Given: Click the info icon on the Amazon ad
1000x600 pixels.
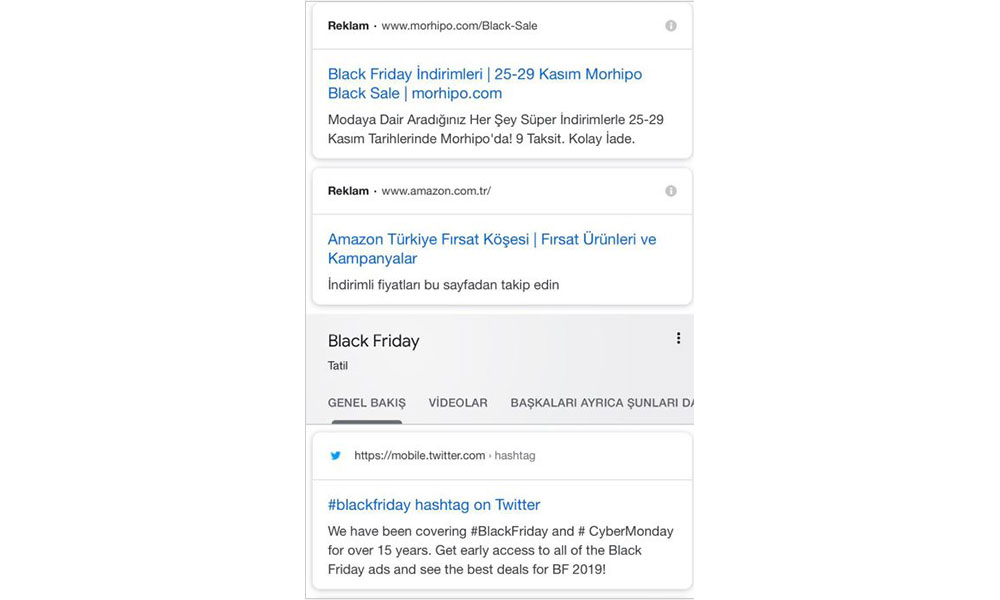Looking at the screenshot, I should 671,191.
